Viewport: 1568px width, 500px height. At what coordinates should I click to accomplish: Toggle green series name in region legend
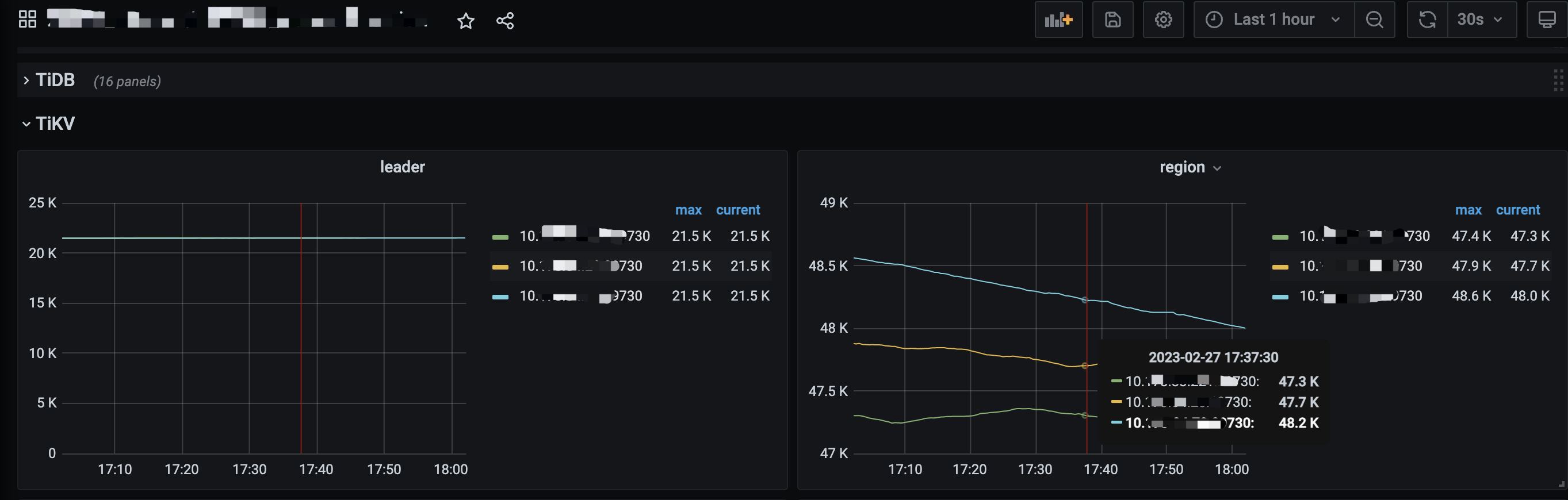pos(1364,236)
